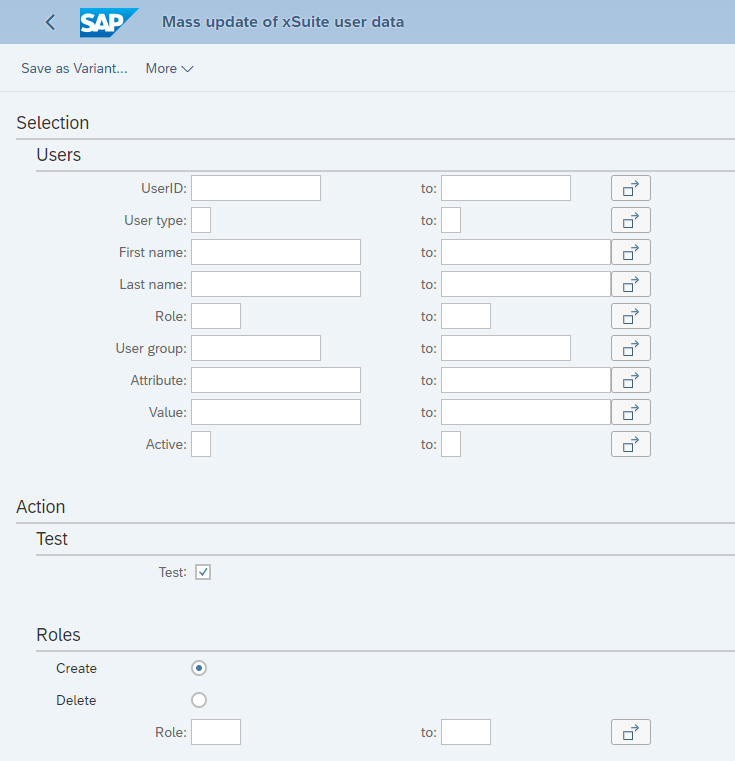Open multiple selection for Value row
The image size is (735, 761).
pos(630,412)
